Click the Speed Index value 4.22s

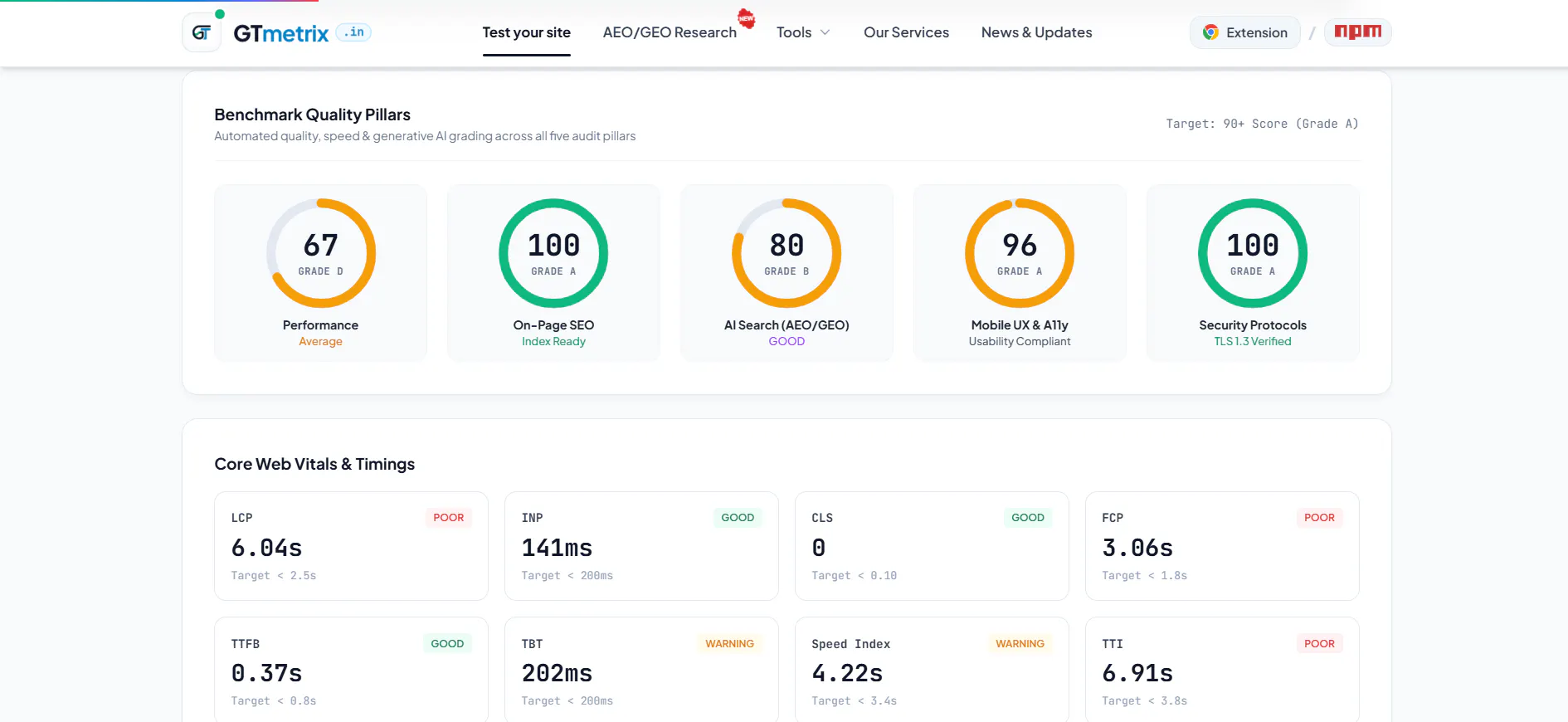click(847, 673)
